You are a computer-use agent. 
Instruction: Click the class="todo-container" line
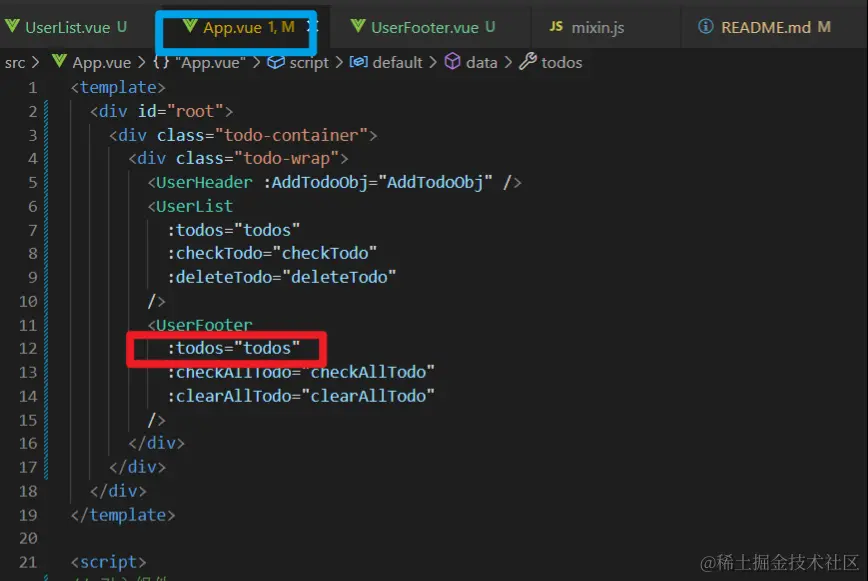243,135
